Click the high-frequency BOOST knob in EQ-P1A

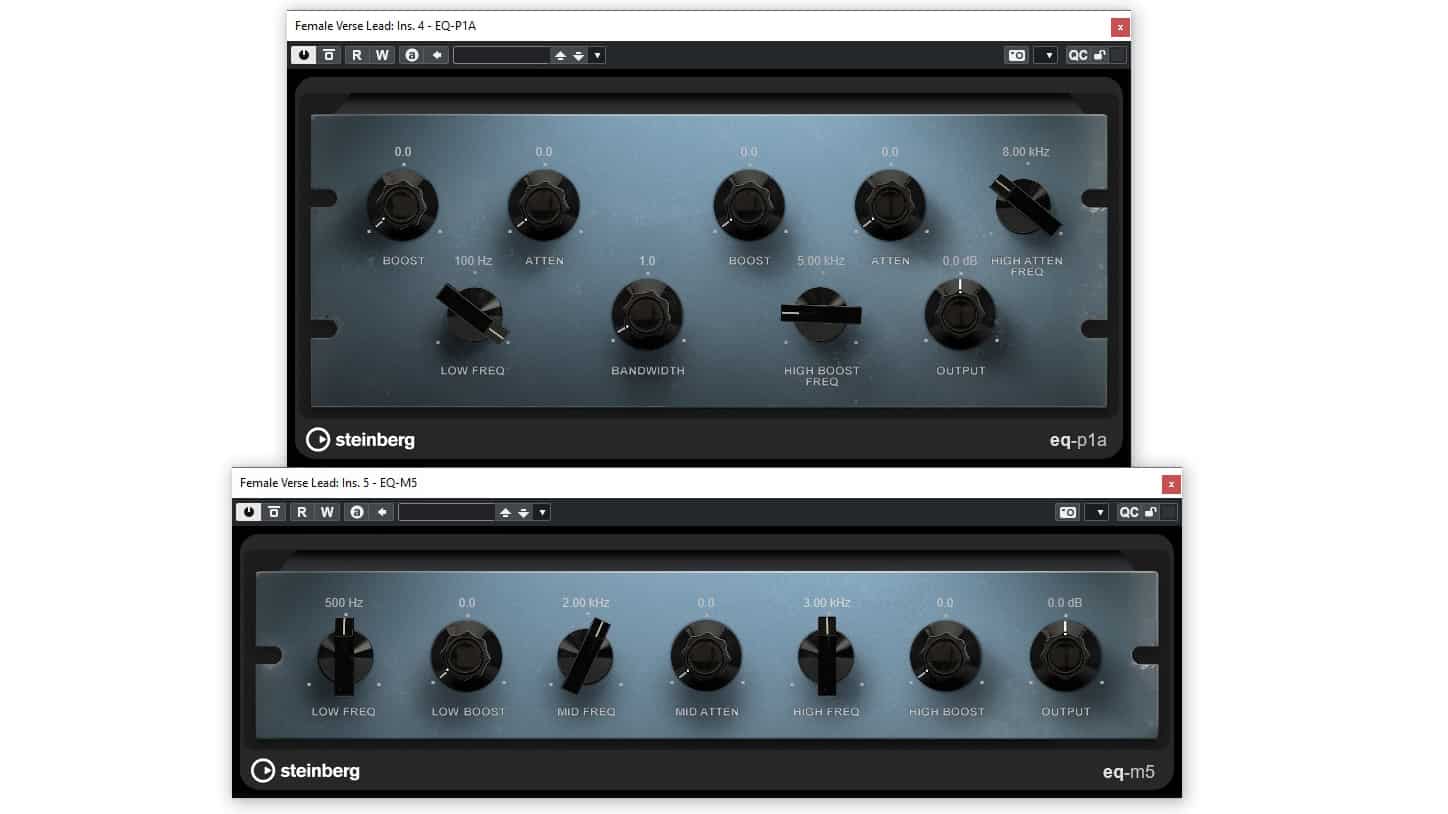point(749,205)
